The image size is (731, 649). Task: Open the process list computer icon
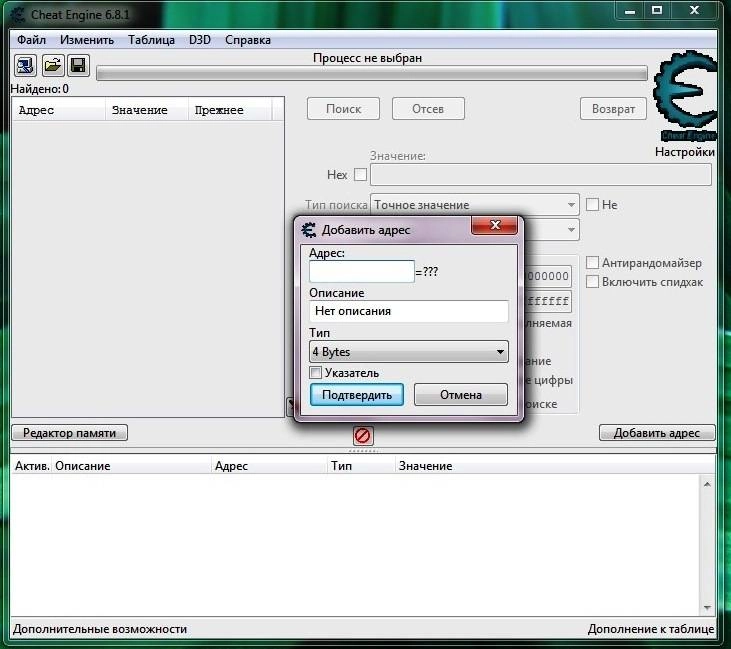coord(25,65)
